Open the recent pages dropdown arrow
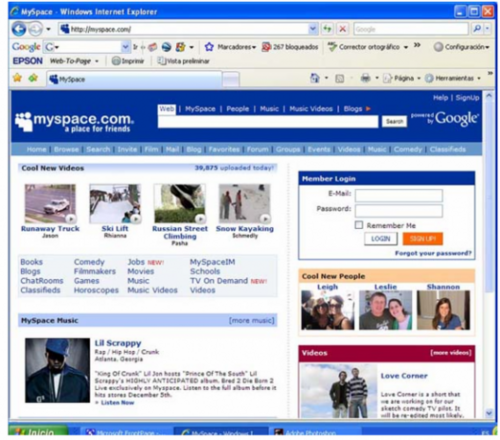 (49, 29)
